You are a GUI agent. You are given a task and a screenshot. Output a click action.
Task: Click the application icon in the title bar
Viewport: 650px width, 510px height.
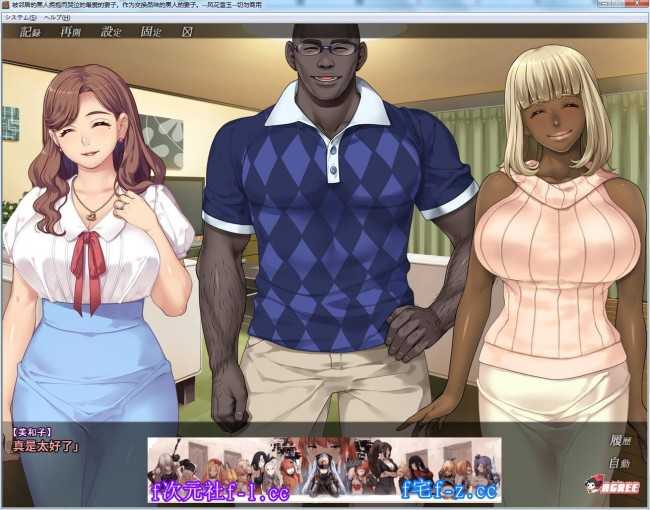(6, 5)
